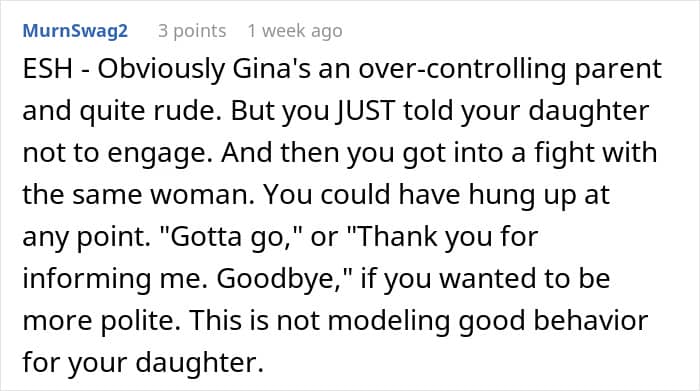700x391 pixels.
Task: Click the 1 week ago timestamp
Action: pos(295,31)
